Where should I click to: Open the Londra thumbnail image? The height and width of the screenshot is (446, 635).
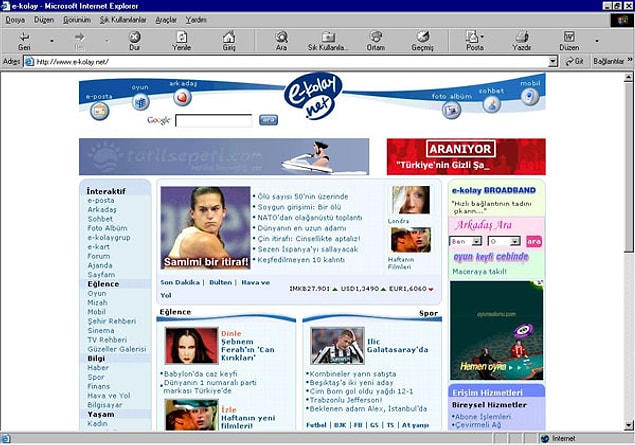(x=411, y=200)
